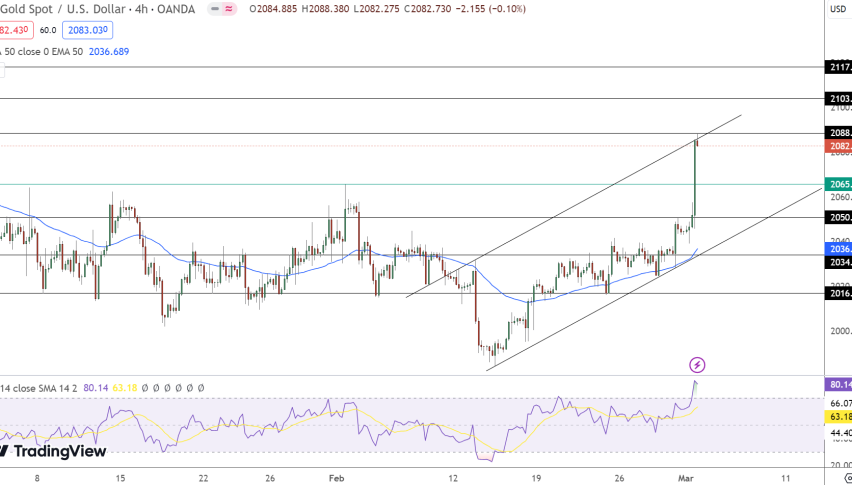
Task: Click the '19' date label on time axis
Action: pos(536,478)
